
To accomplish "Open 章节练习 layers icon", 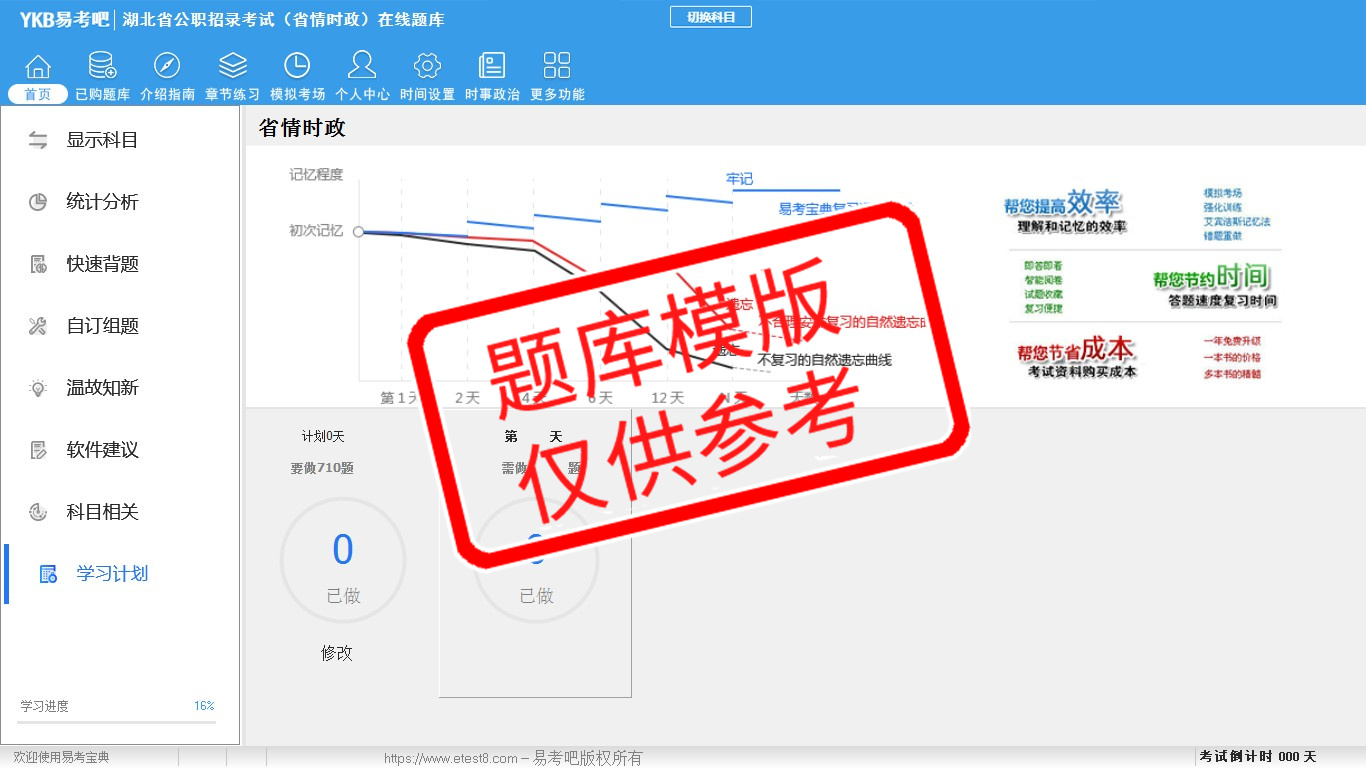I will coord(232,67).
